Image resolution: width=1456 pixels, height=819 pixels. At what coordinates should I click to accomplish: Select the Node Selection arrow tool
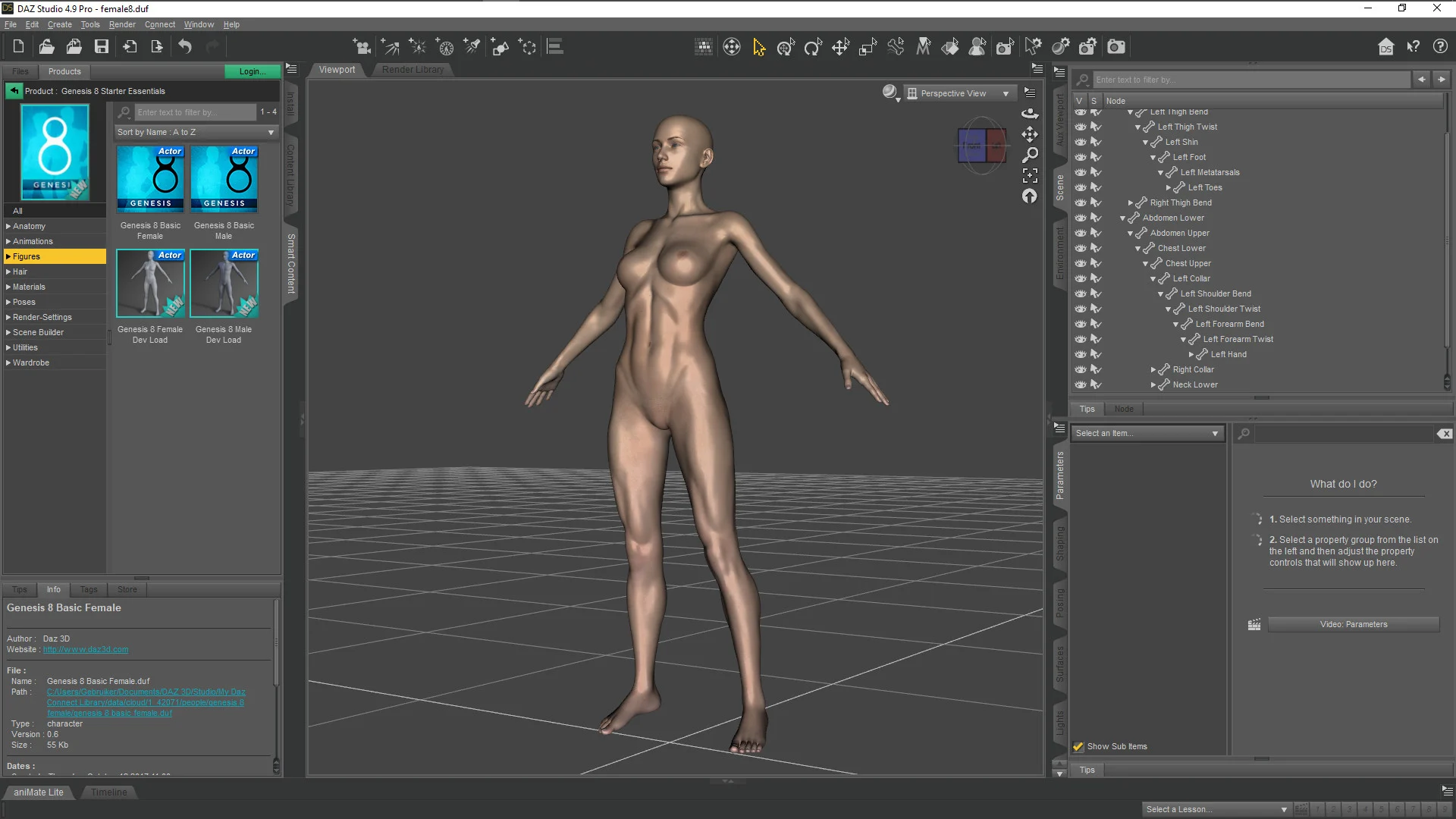[758, 47]
